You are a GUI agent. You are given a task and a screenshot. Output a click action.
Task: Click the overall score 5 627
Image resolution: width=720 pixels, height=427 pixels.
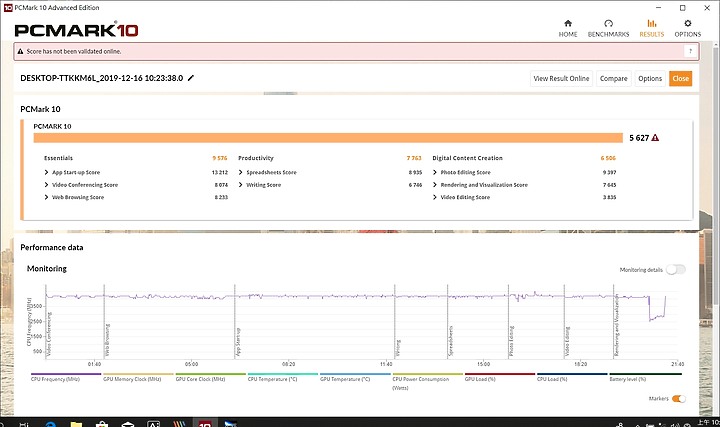639,138
